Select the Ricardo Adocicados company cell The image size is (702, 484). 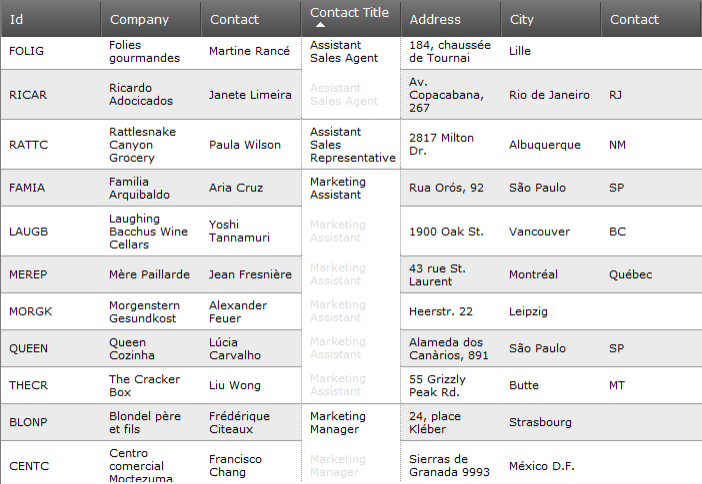[x=141, y=95]
